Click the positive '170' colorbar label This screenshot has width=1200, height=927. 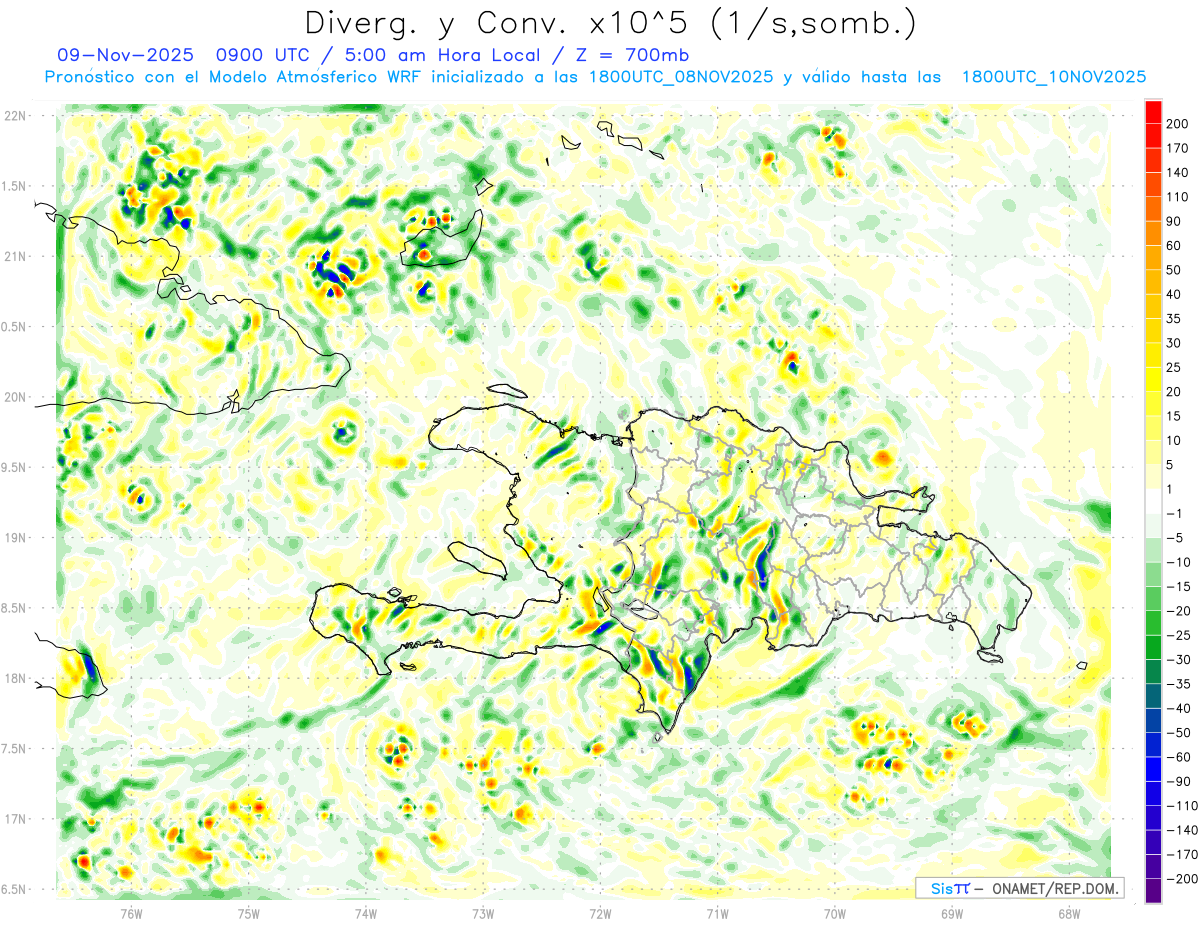pos(1177,148)
